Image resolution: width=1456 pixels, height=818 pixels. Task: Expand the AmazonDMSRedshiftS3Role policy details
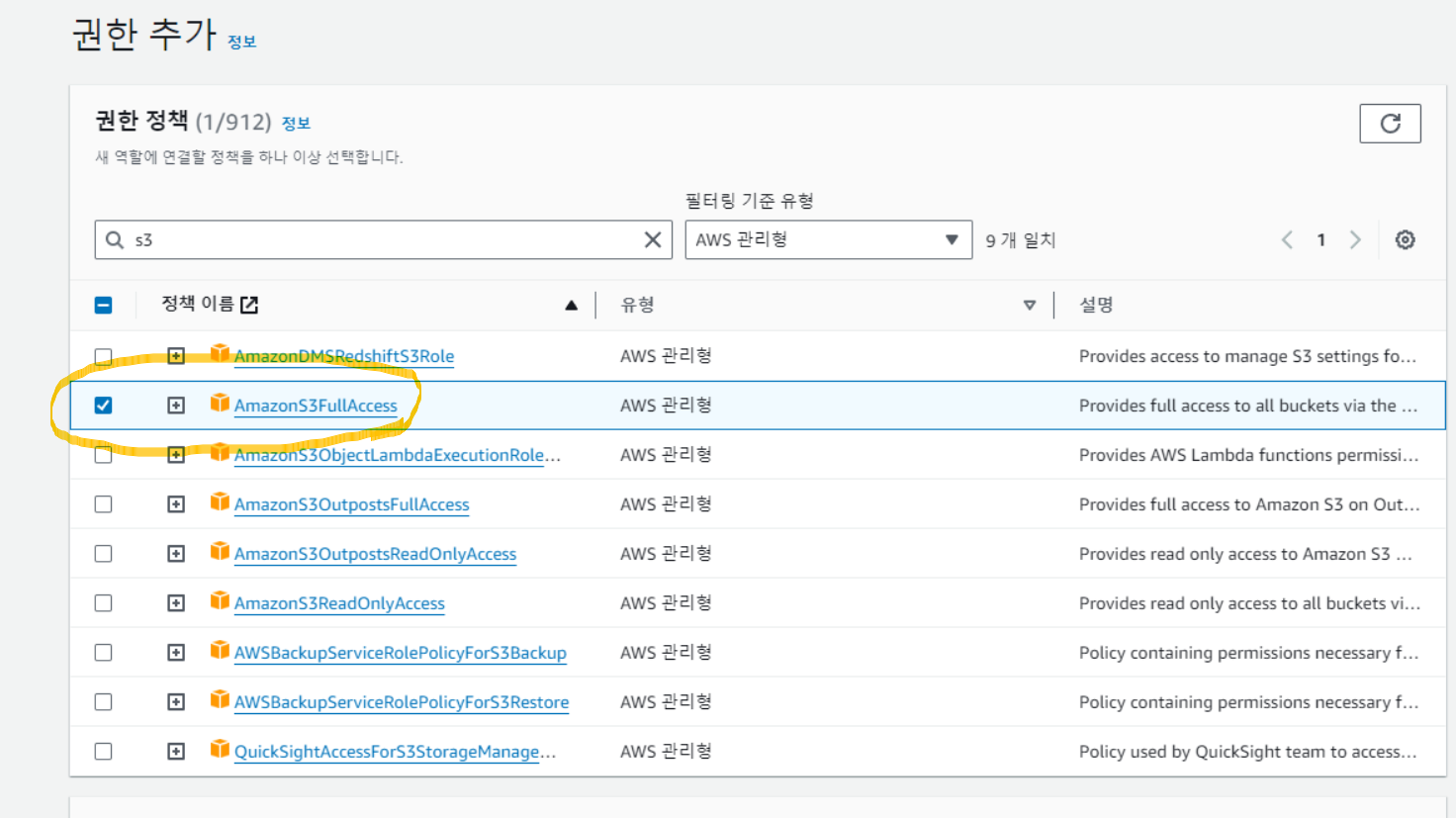point(176,356)
